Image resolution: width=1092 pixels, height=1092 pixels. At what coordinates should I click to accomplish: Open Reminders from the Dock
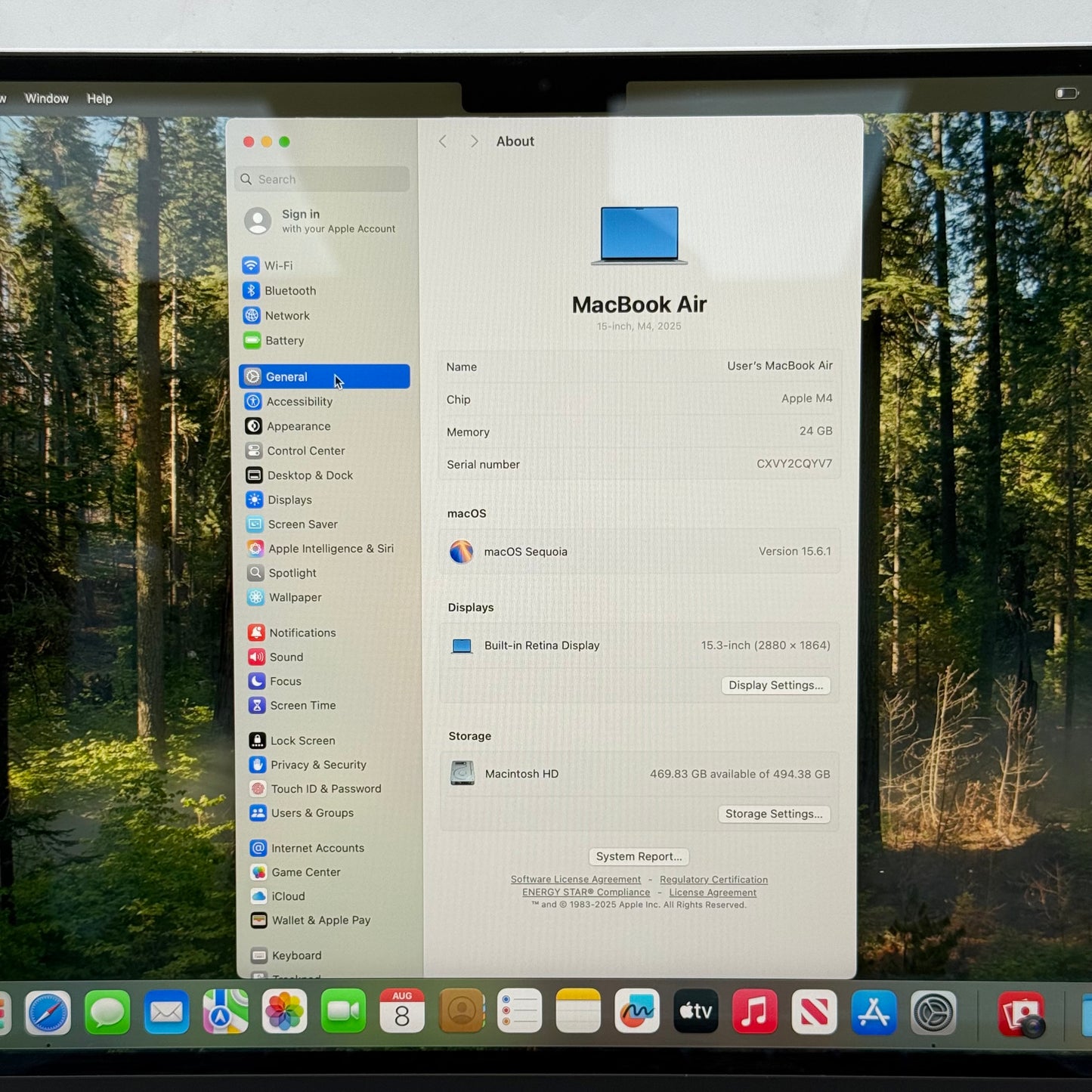520,1011
